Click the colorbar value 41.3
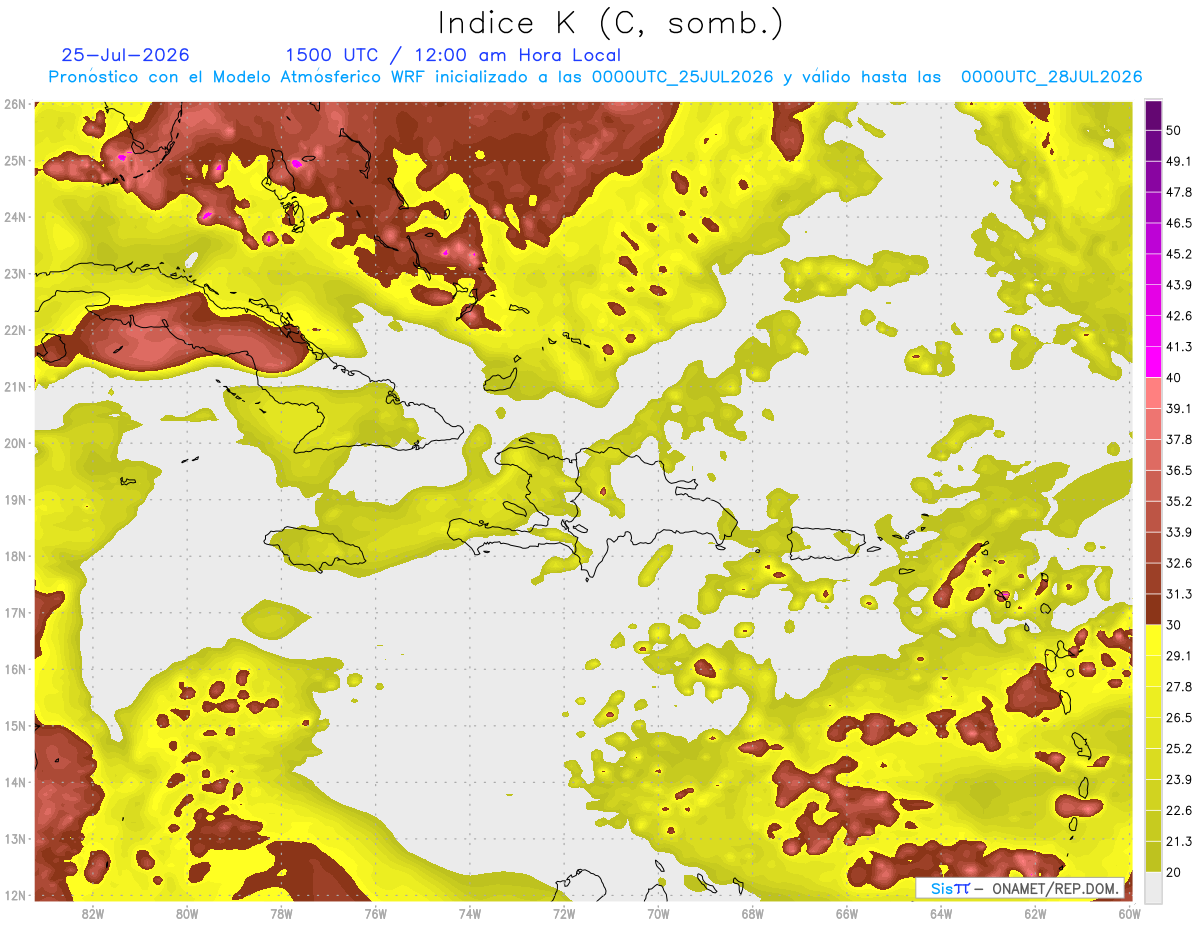Screen dimensions: 1200x927 coord(1179,347)
